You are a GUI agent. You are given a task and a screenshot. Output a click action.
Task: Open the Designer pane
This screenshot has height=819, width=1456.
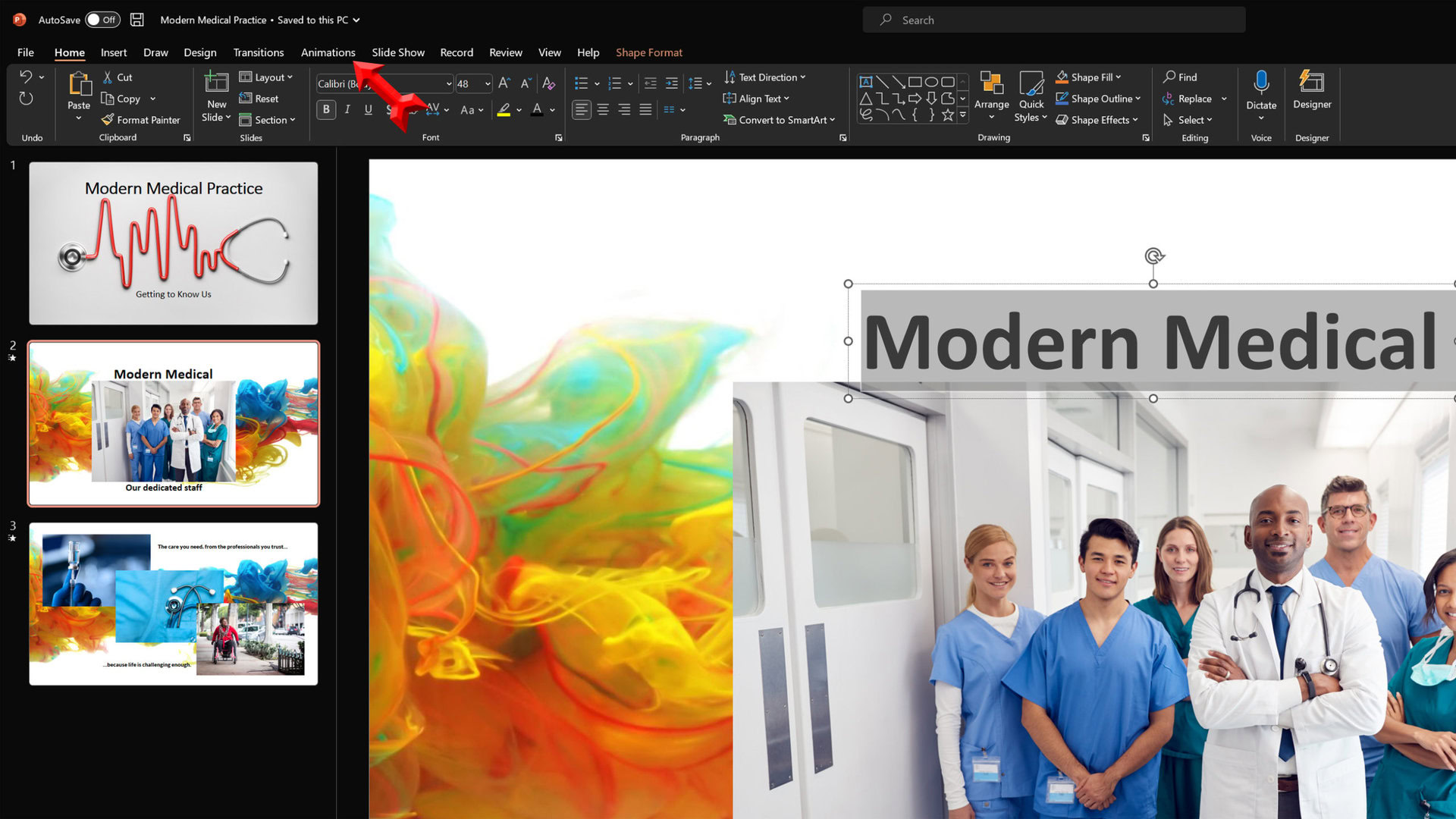[1312, 89]
